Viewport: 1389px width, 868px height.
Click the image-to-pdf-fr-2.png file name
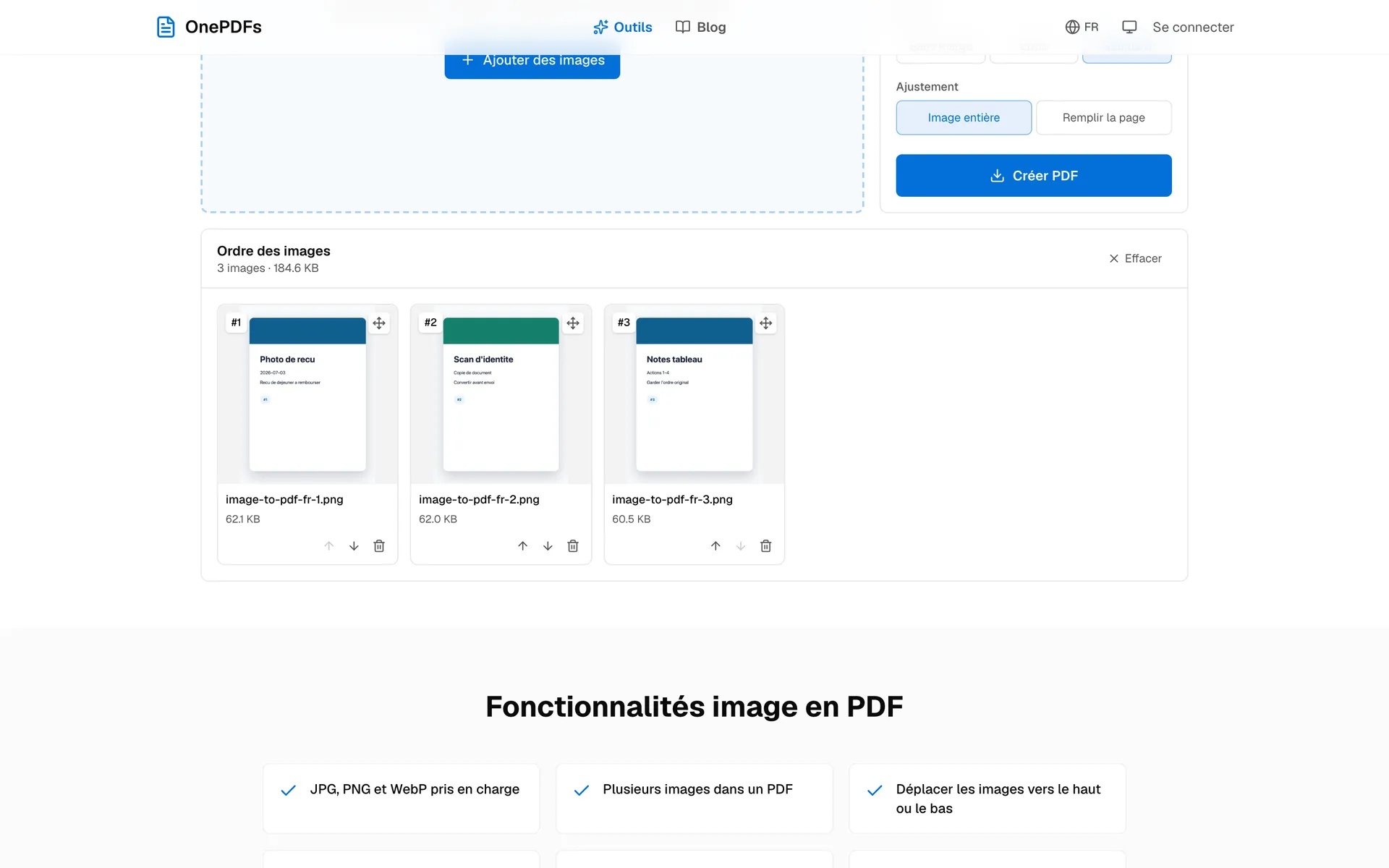pyautogui.click(x=479, y=500)
